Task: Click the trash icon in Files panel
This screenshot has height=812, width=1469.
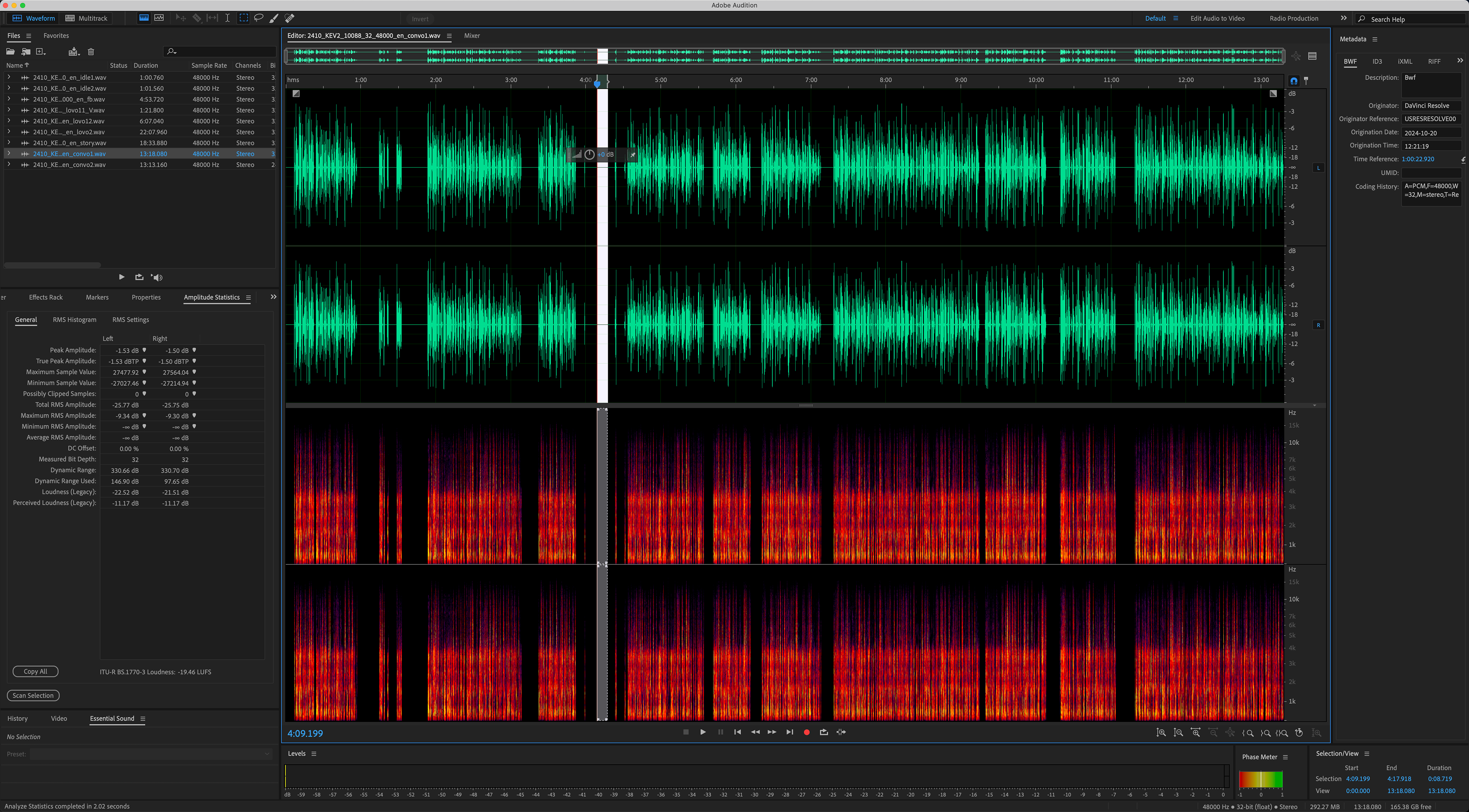Action: click(91, 52)
